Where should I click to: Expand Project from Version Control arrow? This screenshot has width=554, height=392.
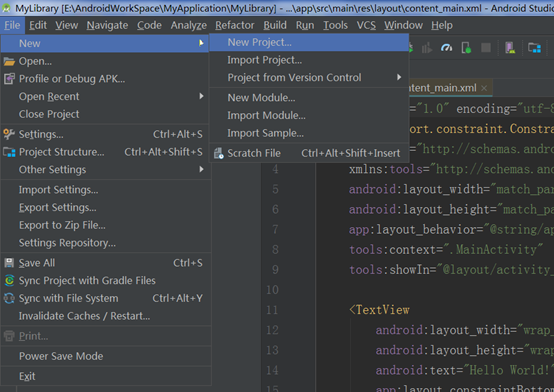pos(399,77)
